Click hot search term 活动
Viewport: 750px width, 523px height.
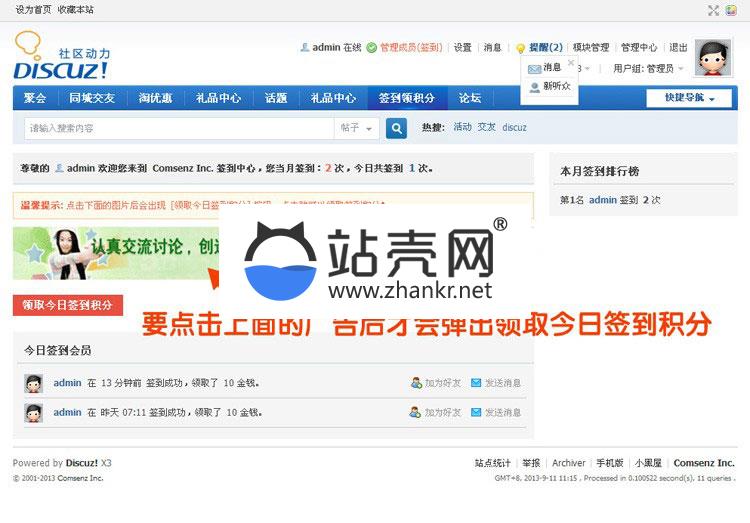[463, 127]
